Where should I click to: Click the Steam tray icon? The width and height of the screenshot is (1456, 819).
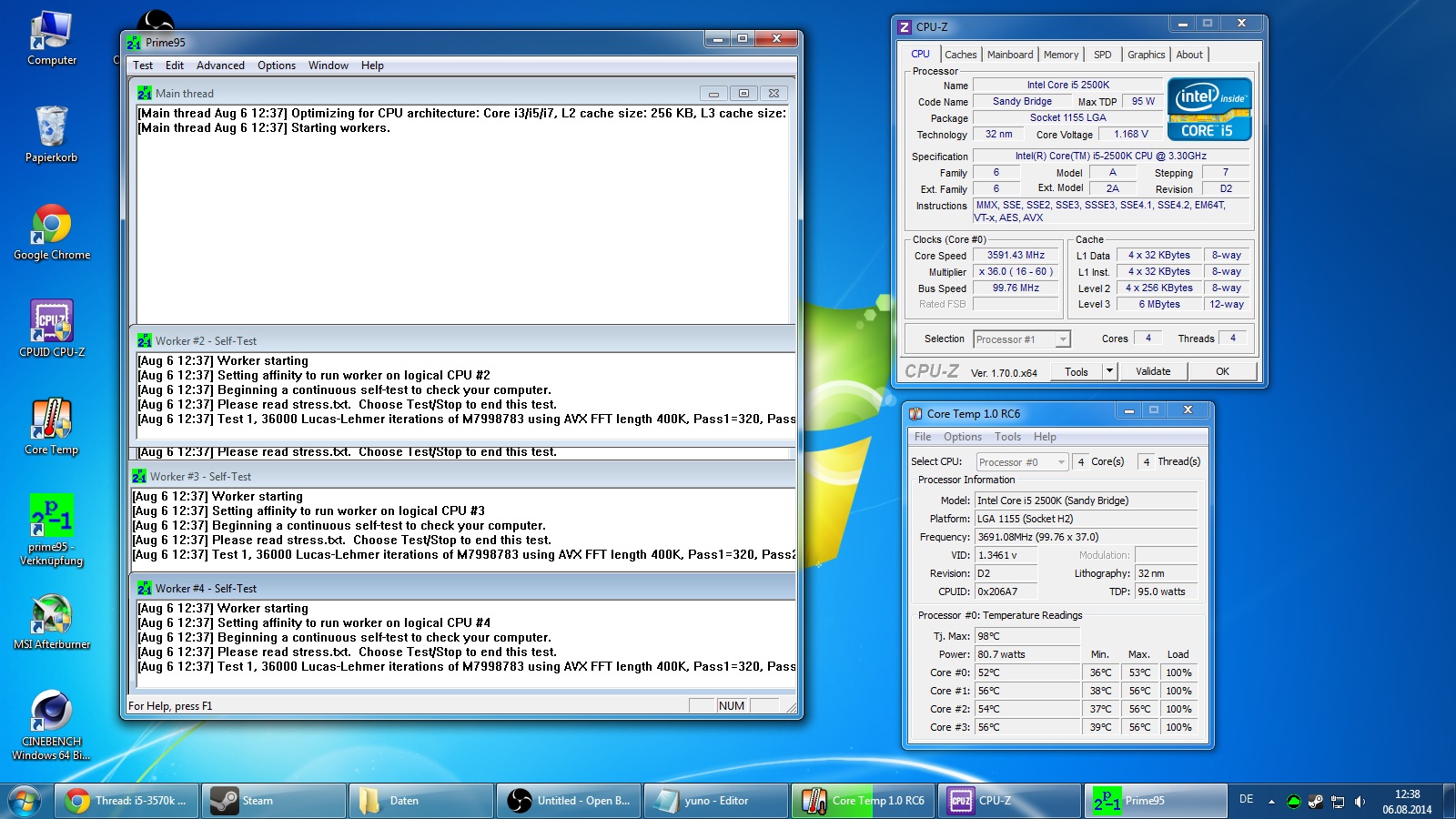coord(1316,802)
